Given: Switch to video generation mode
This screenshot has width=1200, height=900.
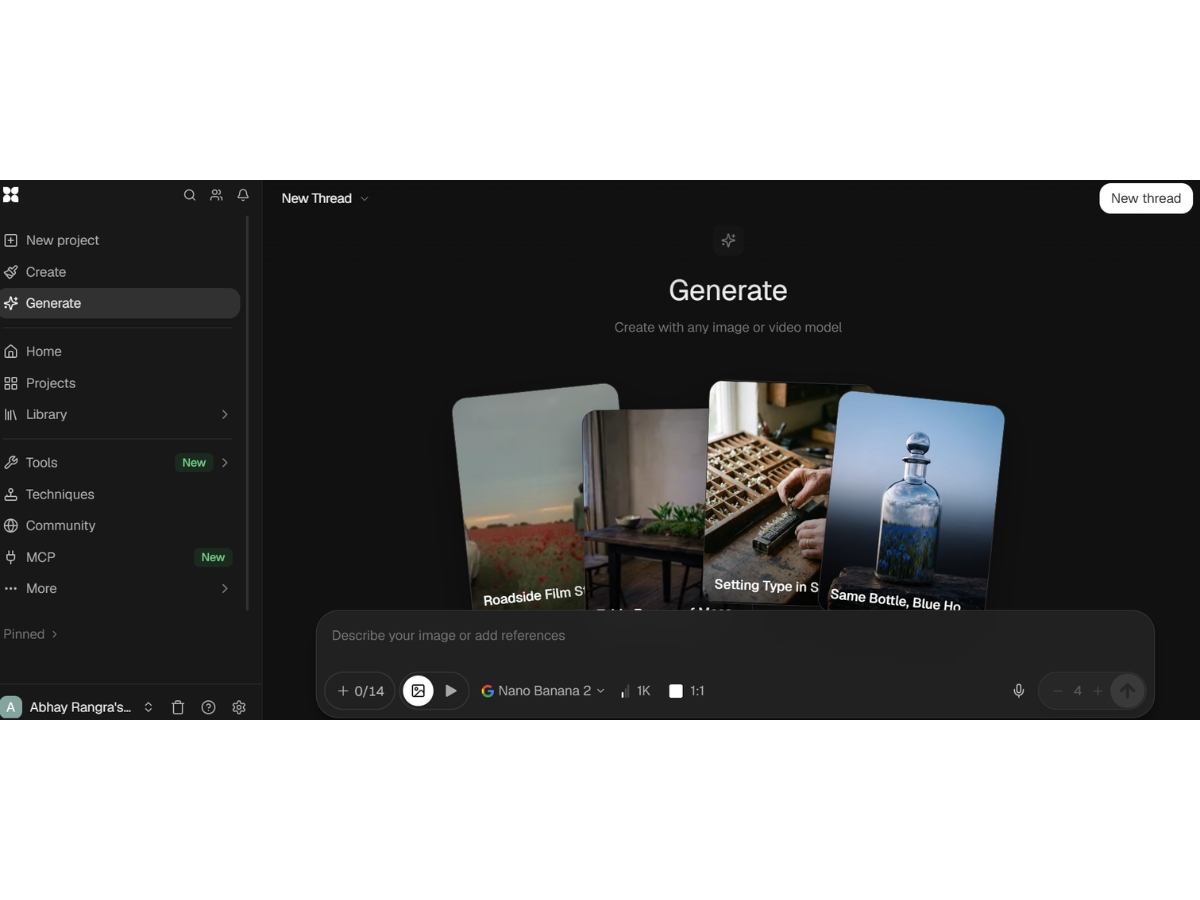Looking at the screenshot, I should point(451,691).
